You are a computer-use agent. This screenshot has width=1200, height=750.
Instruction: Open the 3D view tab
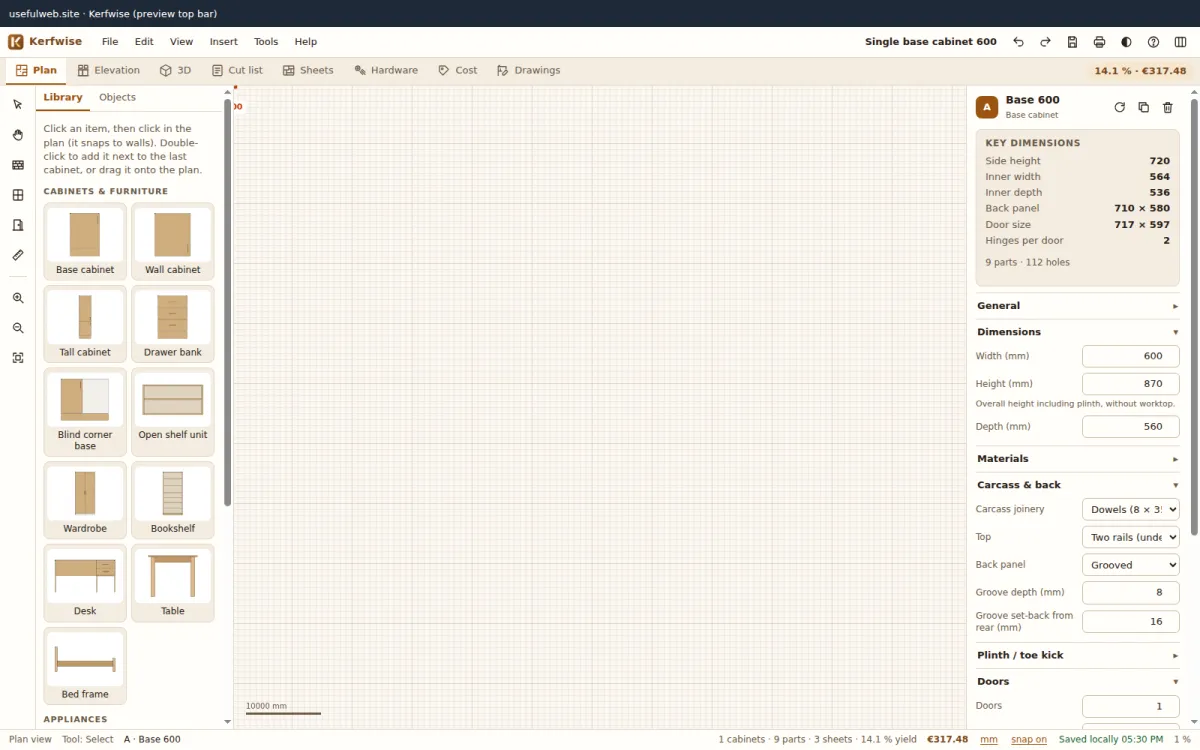pyautogui.click(x=175, y=70)
